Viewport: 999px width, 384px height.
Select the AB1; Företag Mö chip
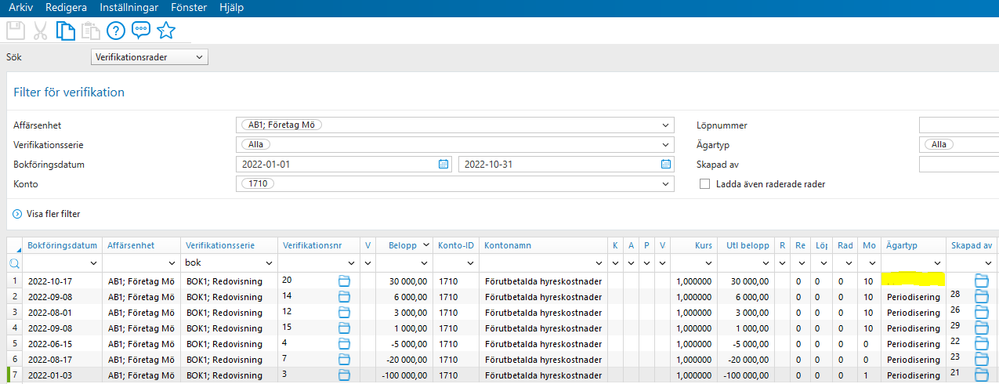[282, 125]
